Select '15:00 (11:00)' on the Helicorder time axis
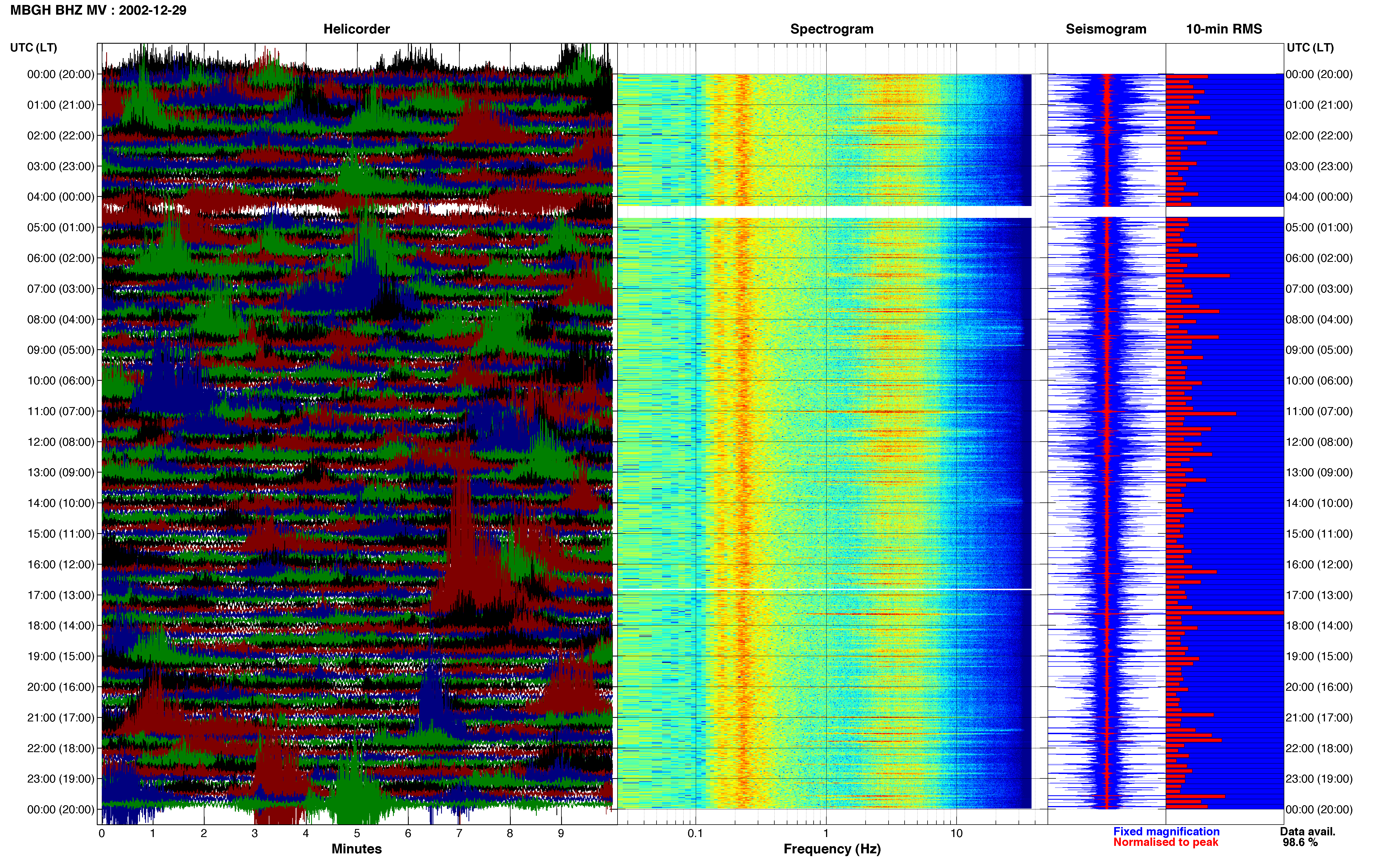Image resolution: width=1388 pixels, height=868 pixels. tap(61, 534)
